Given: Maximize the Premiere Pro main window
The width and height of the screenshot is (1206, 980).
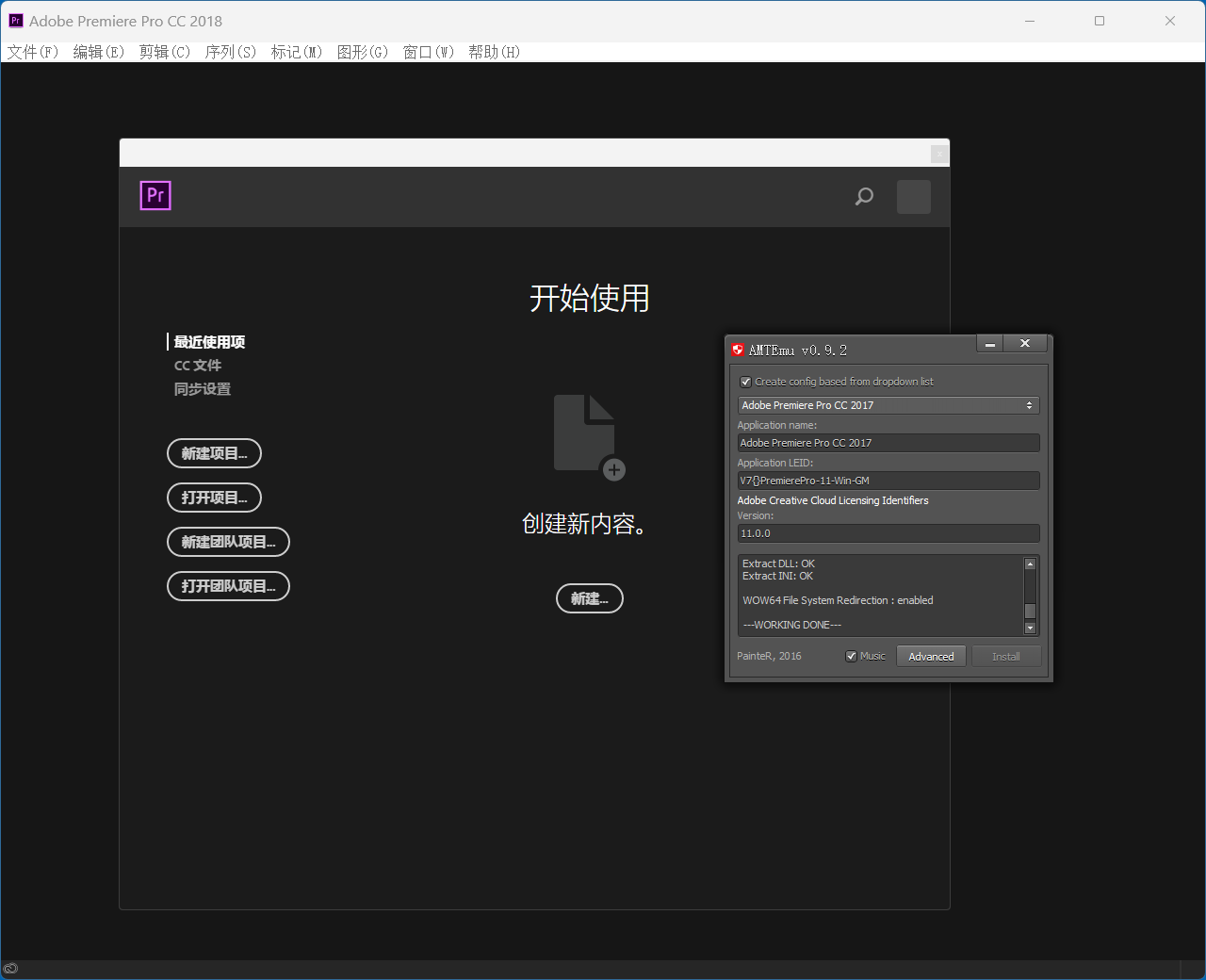Looking at the screenshot, I should point(1100,21).
